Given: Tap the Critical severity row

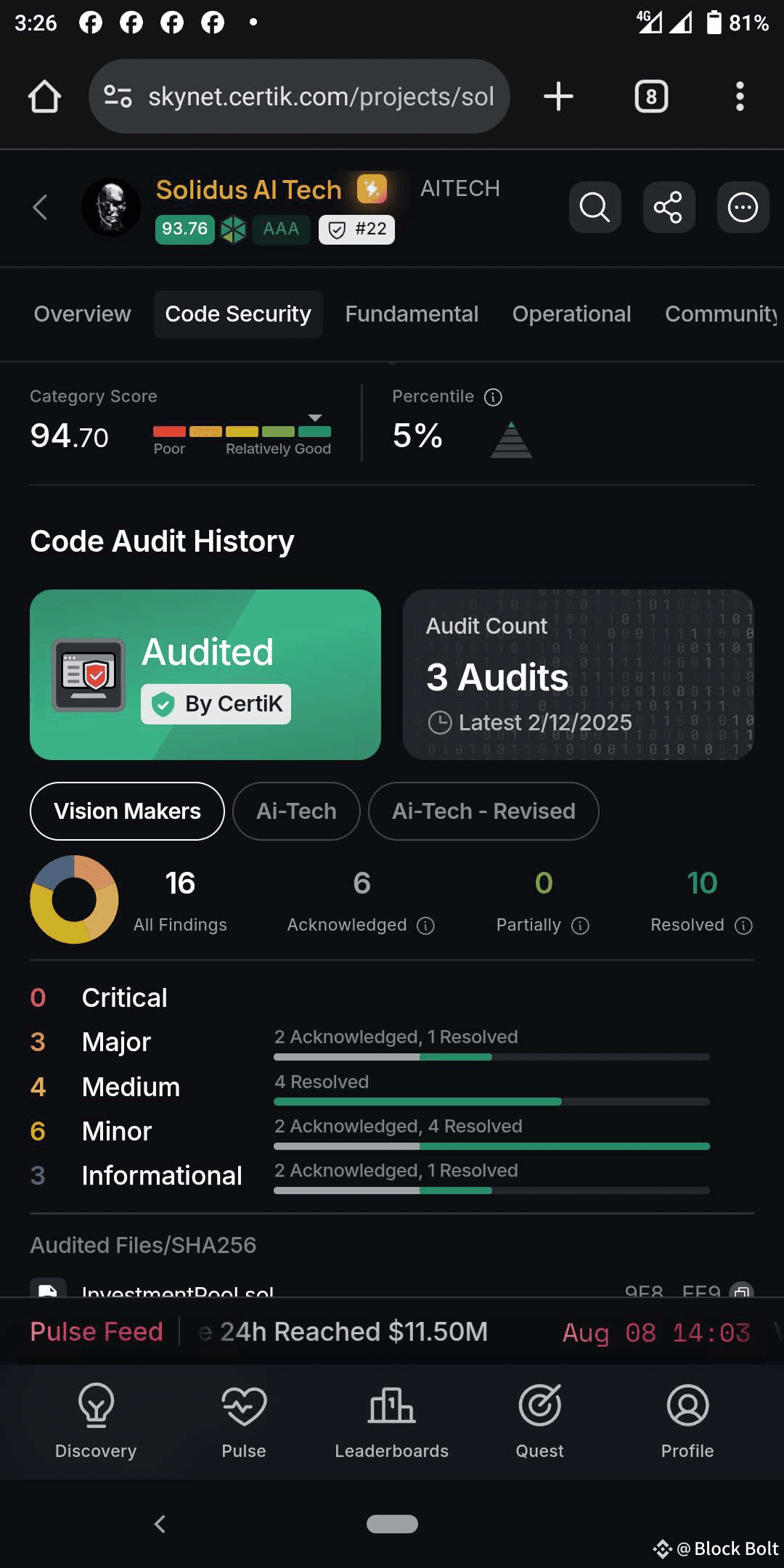Looking at the screenshot, I should pyautogui.click(x=392, y=997).
